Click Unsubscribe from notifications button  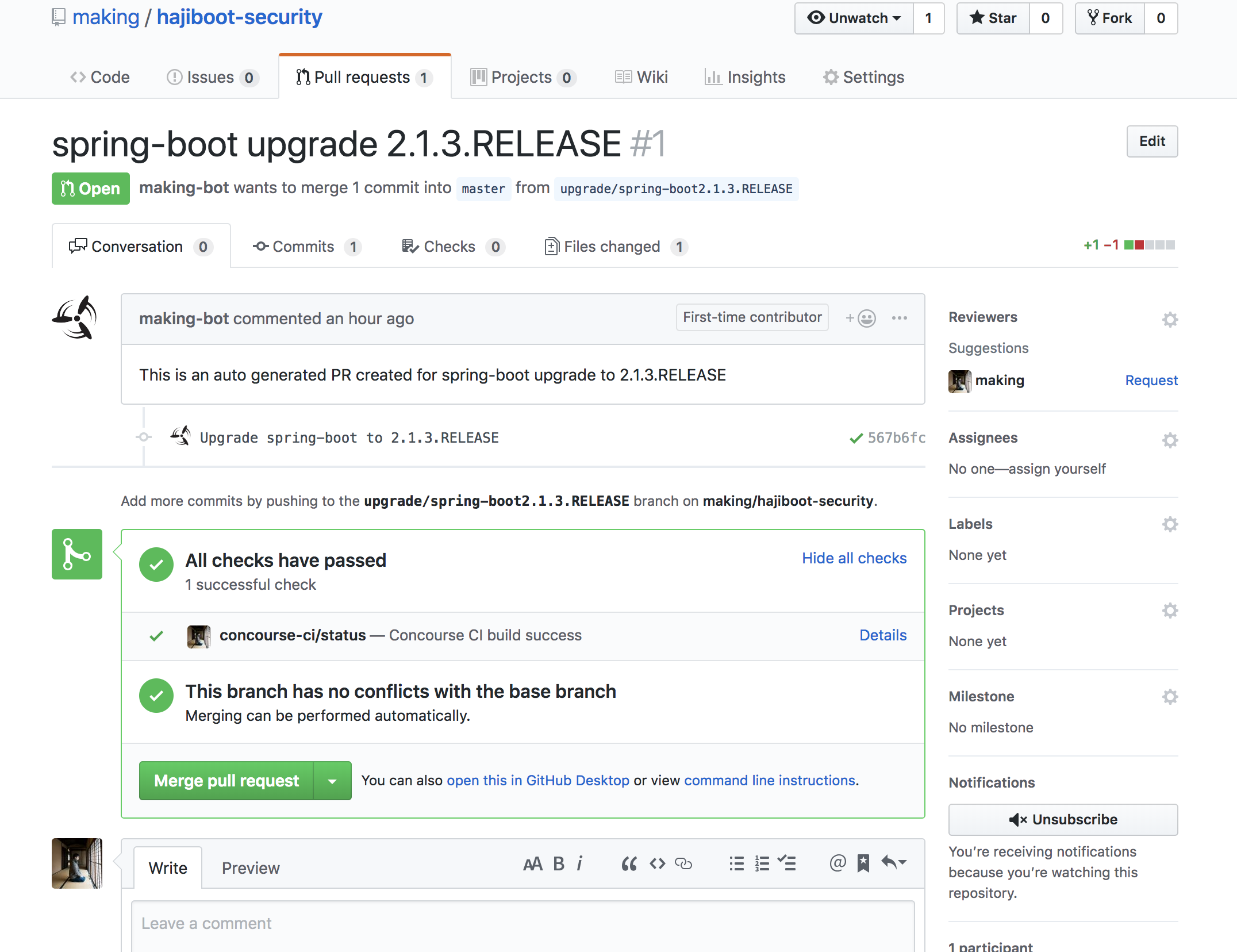click(1063, 819)
